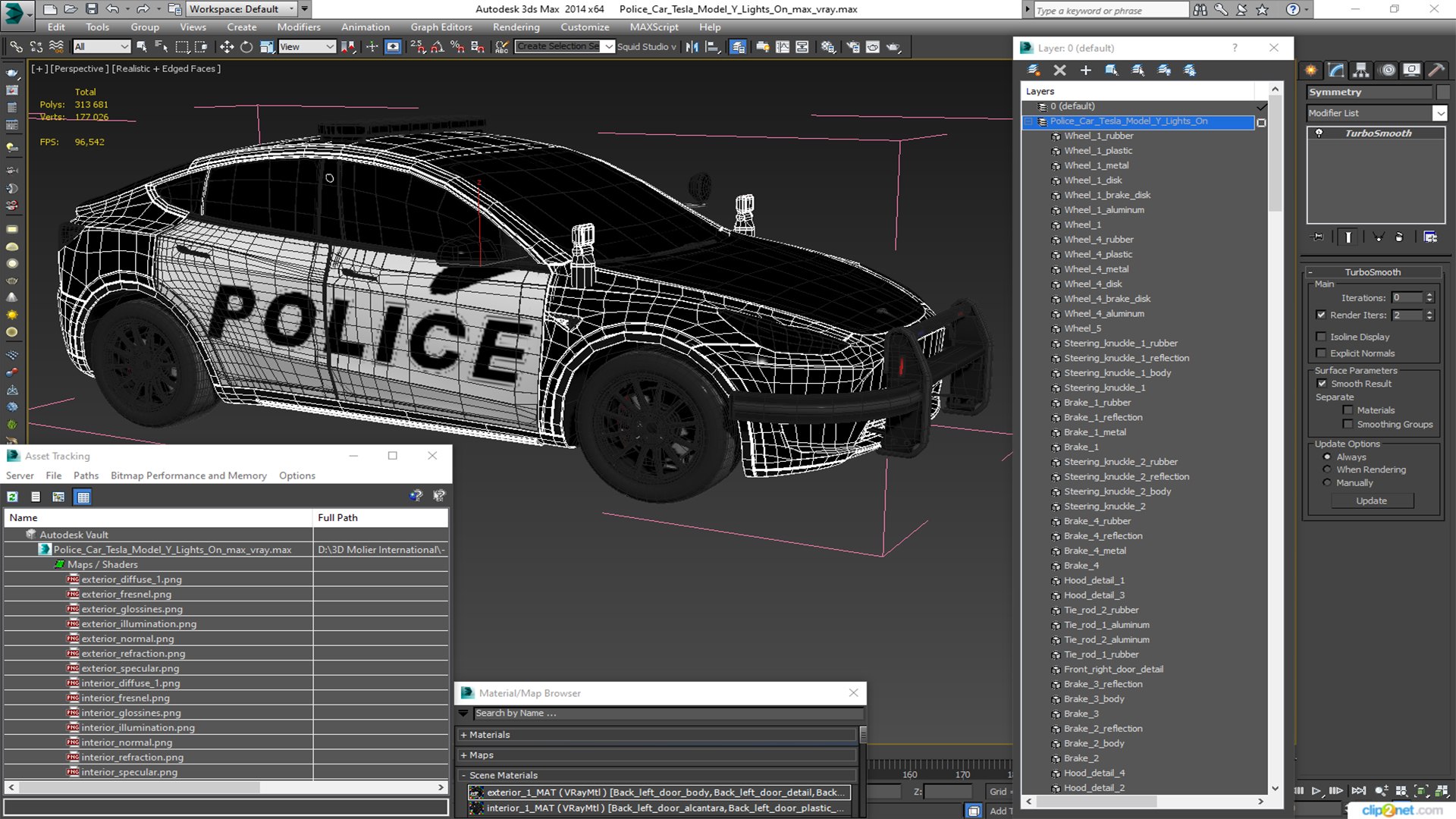Select the When Rendering update option
This screenshot has height=819, width=1456.
click(x=1327, y=470)
